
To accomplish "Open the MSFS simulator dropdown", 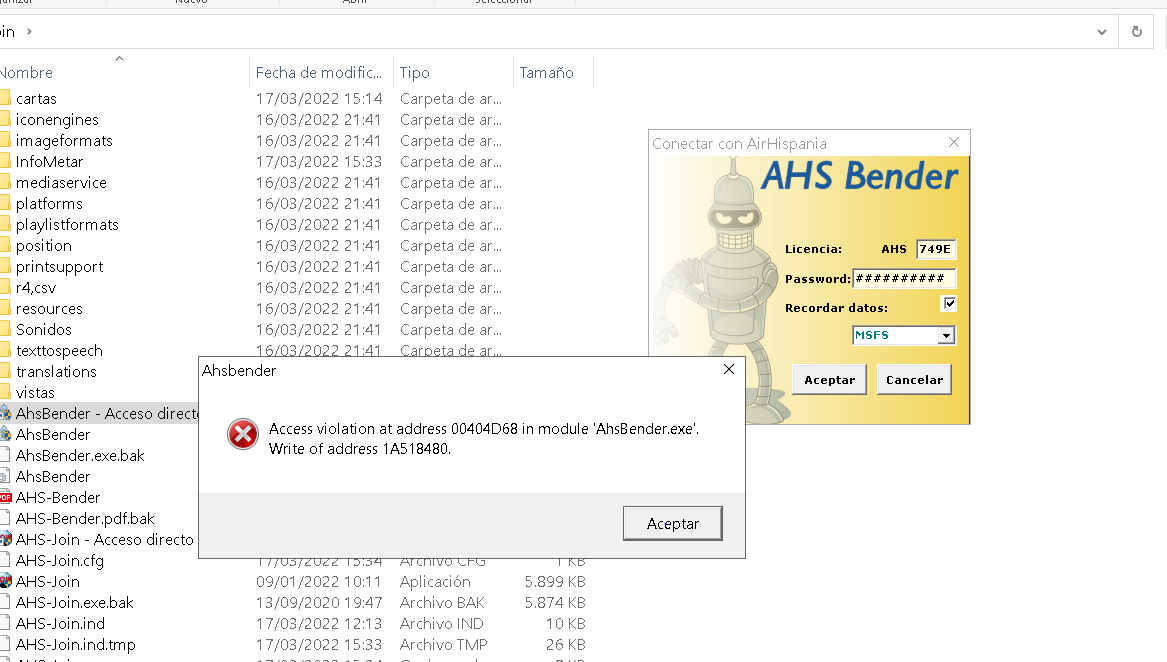I will [x=945, y=336].
